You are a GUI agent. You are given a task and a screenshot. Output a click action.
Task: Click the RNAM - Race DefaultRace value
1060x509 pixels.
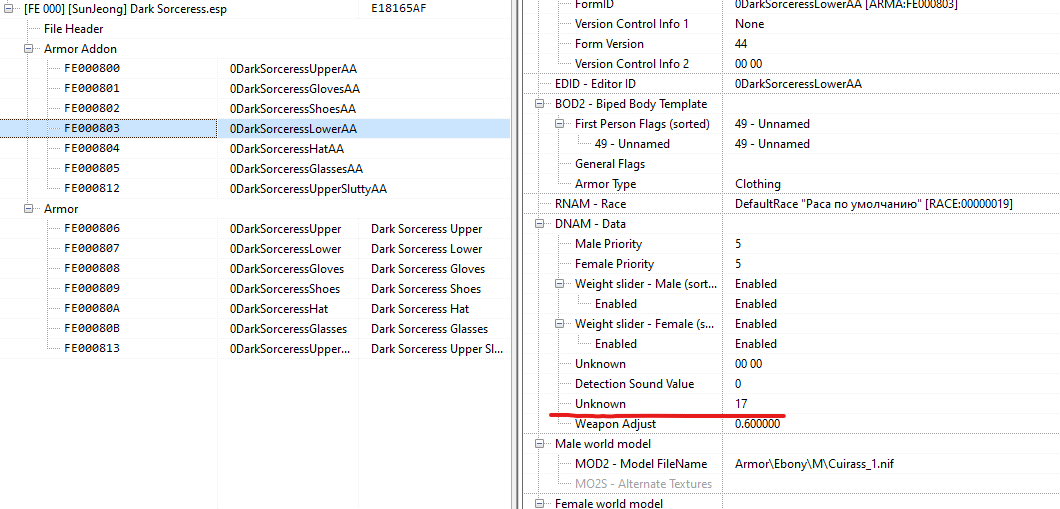tap(873, 203)
